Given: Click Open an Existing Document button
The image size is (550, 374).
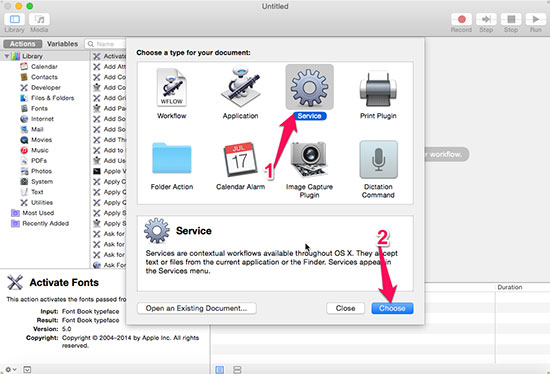Looking at the screenshot, I should [x=196, y=308].
